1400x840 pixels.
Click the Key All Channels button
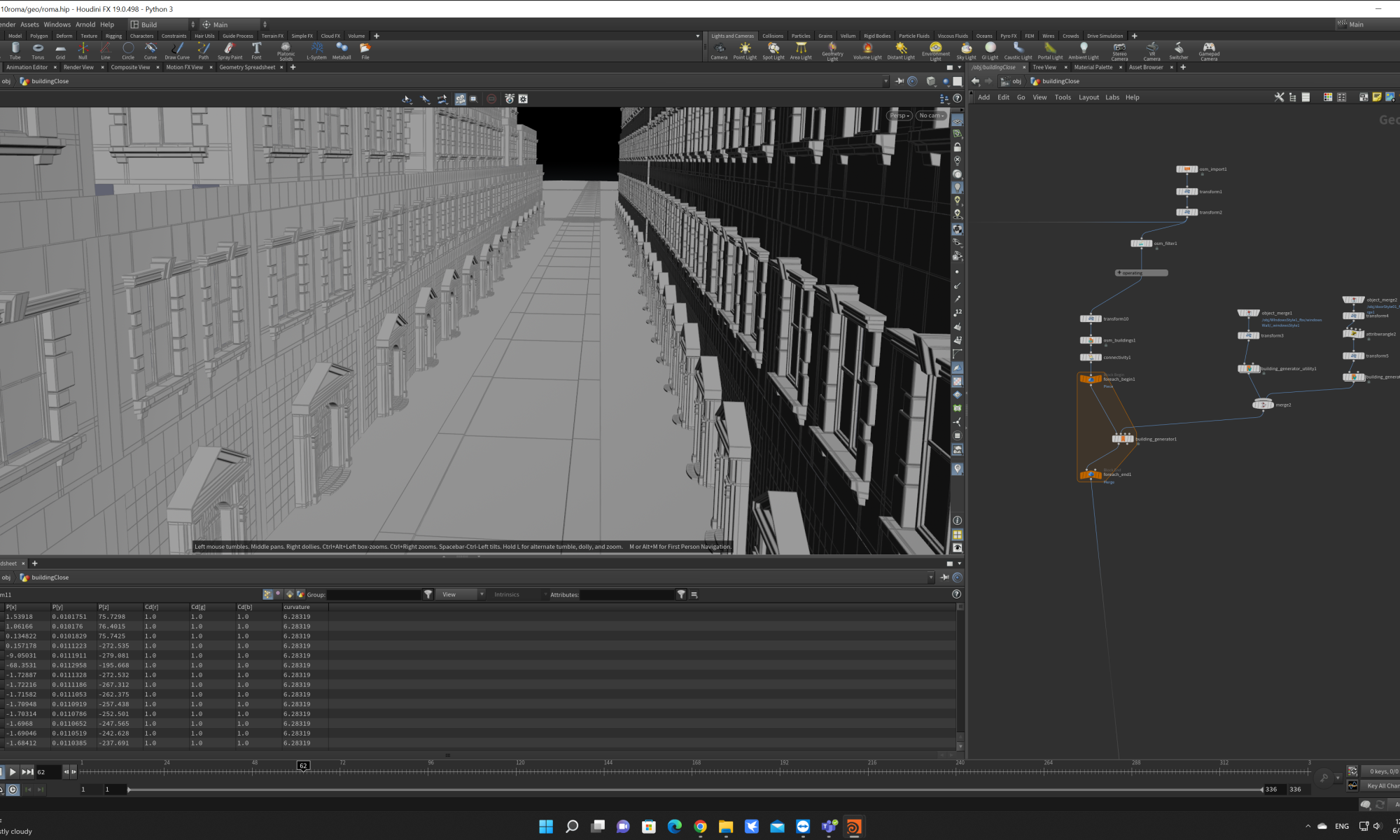coord(1382,785)
